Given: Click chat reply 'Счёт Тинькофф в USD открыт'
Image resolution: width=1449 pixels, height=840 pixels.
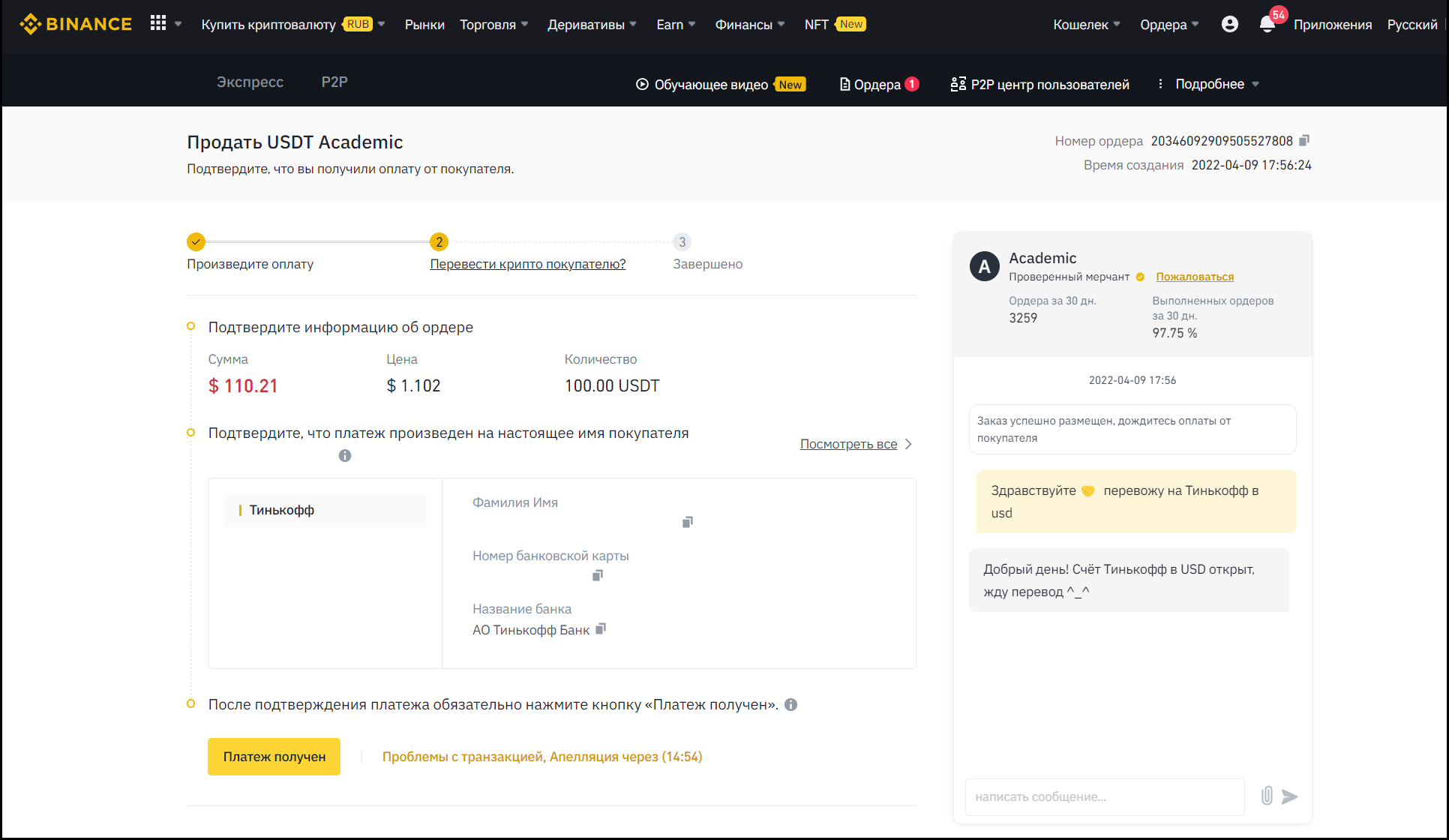Looking at the screenshot, I should click(x=1129, y=580).
